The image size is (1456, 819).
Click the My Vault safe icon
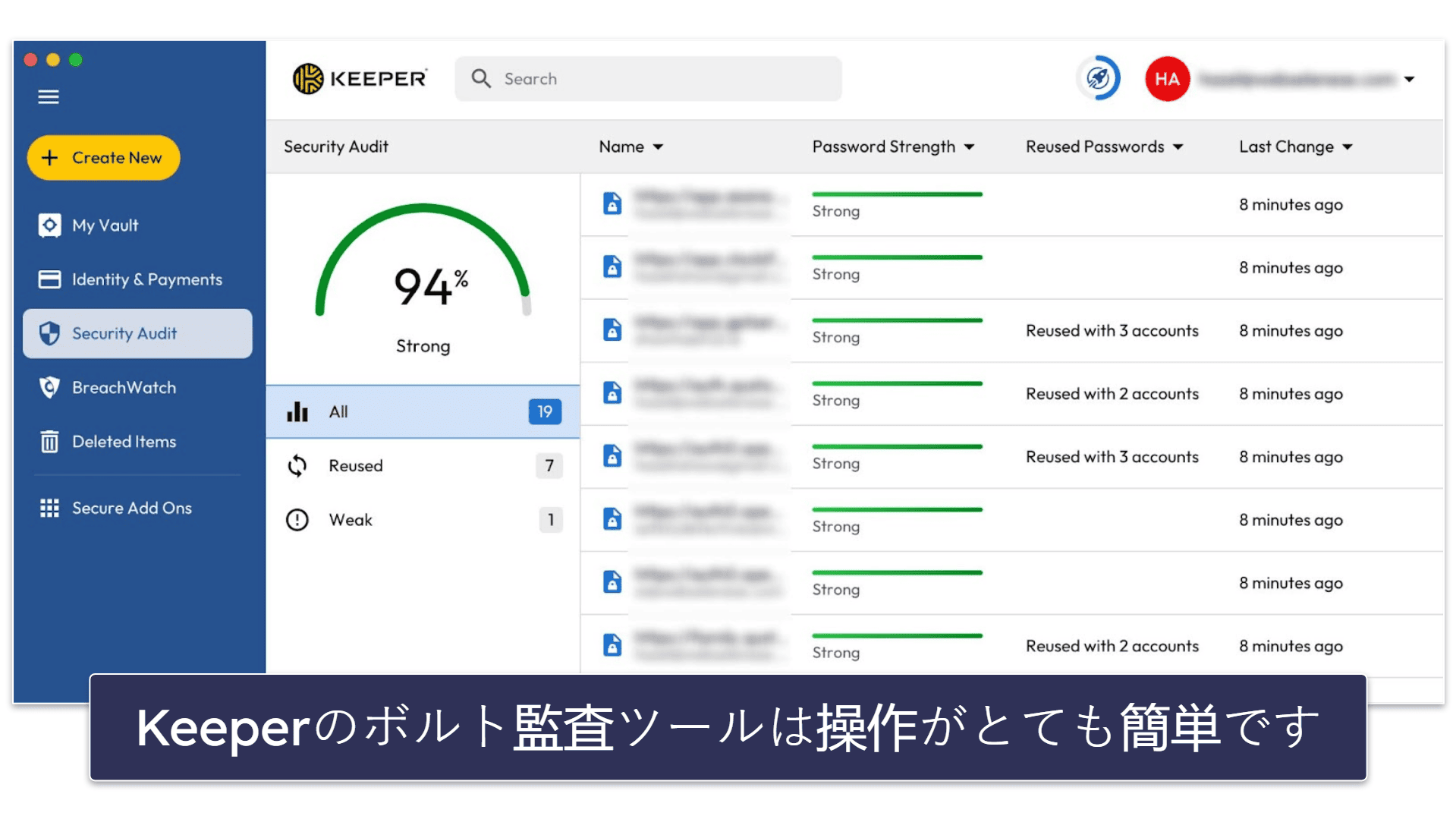pos(49,225)
